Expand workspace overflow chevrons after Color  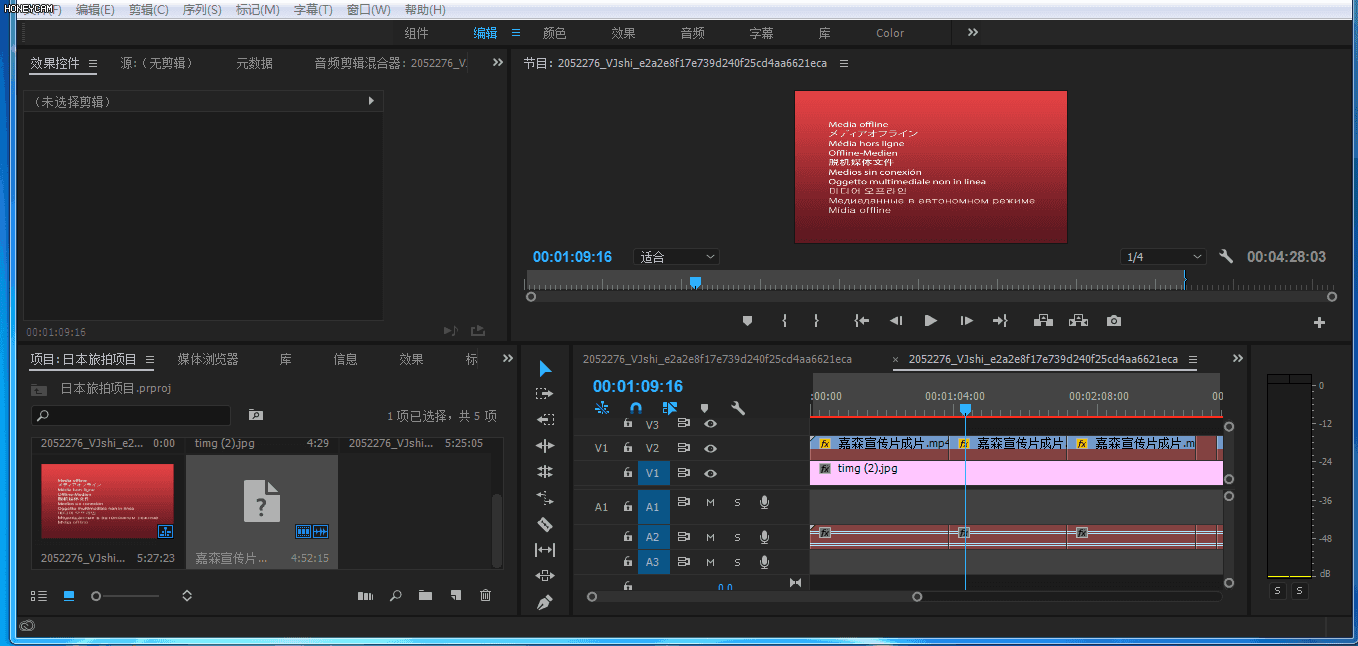click(x=973, y=33)
